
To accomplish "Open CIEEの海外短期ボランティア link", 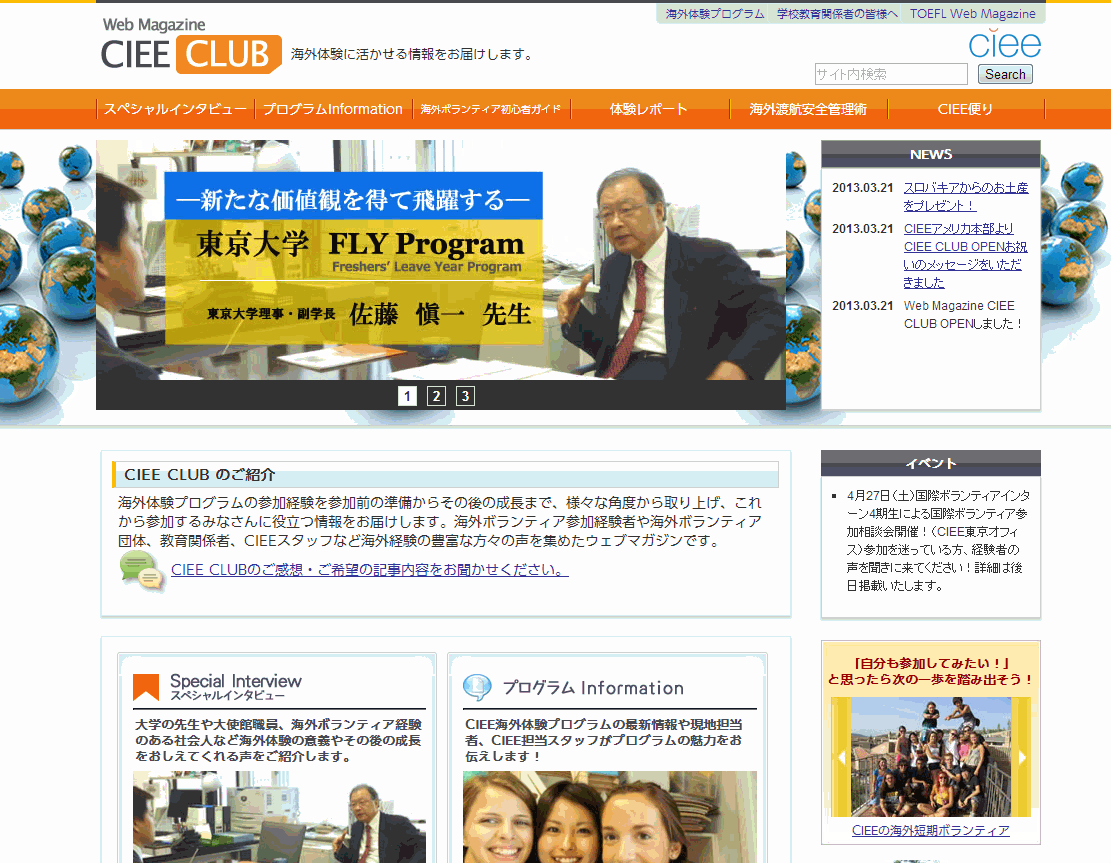I will tap(930, 830).
